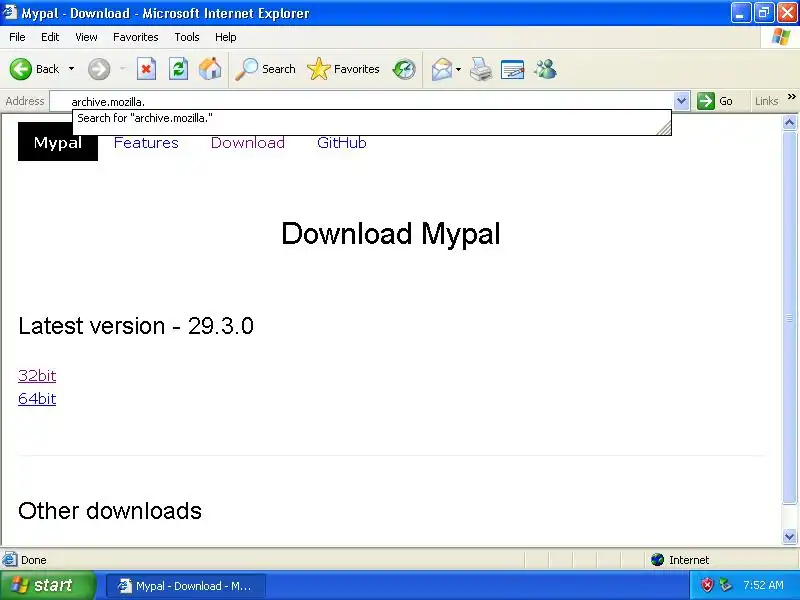Click the network connection tray icon

coord(726,585)
